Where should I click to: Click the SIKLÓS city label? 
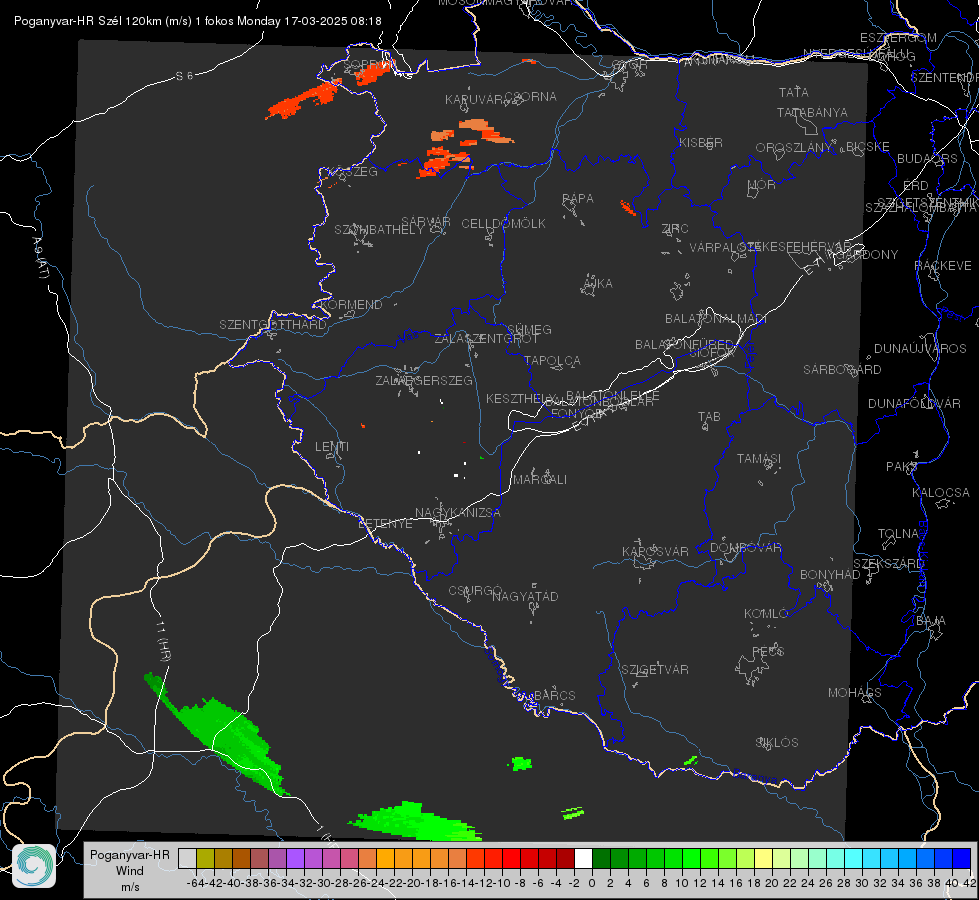click(x=777, y=743)
